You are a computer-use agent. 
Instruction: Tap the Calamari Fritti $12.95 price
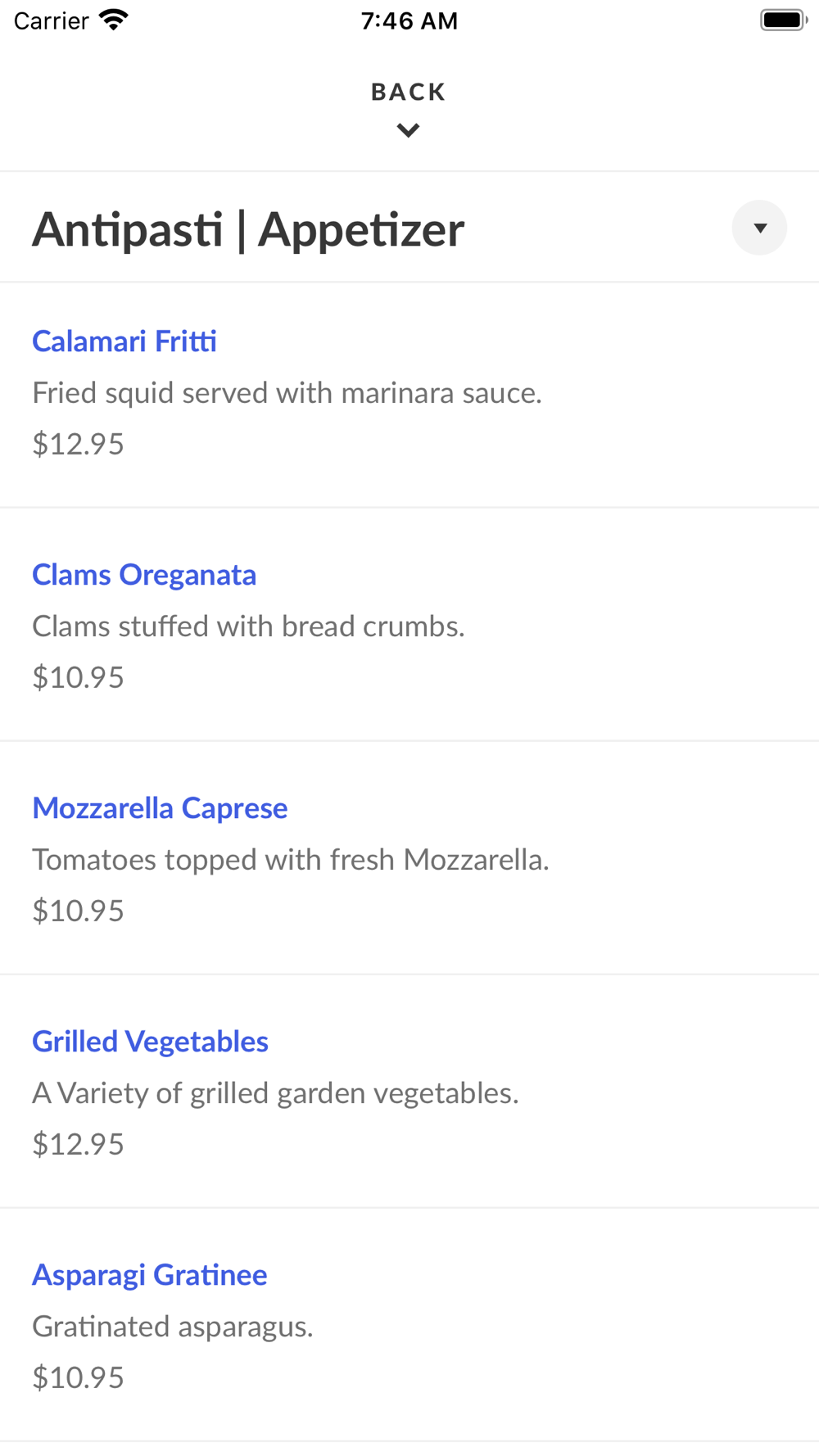(78, 444)
